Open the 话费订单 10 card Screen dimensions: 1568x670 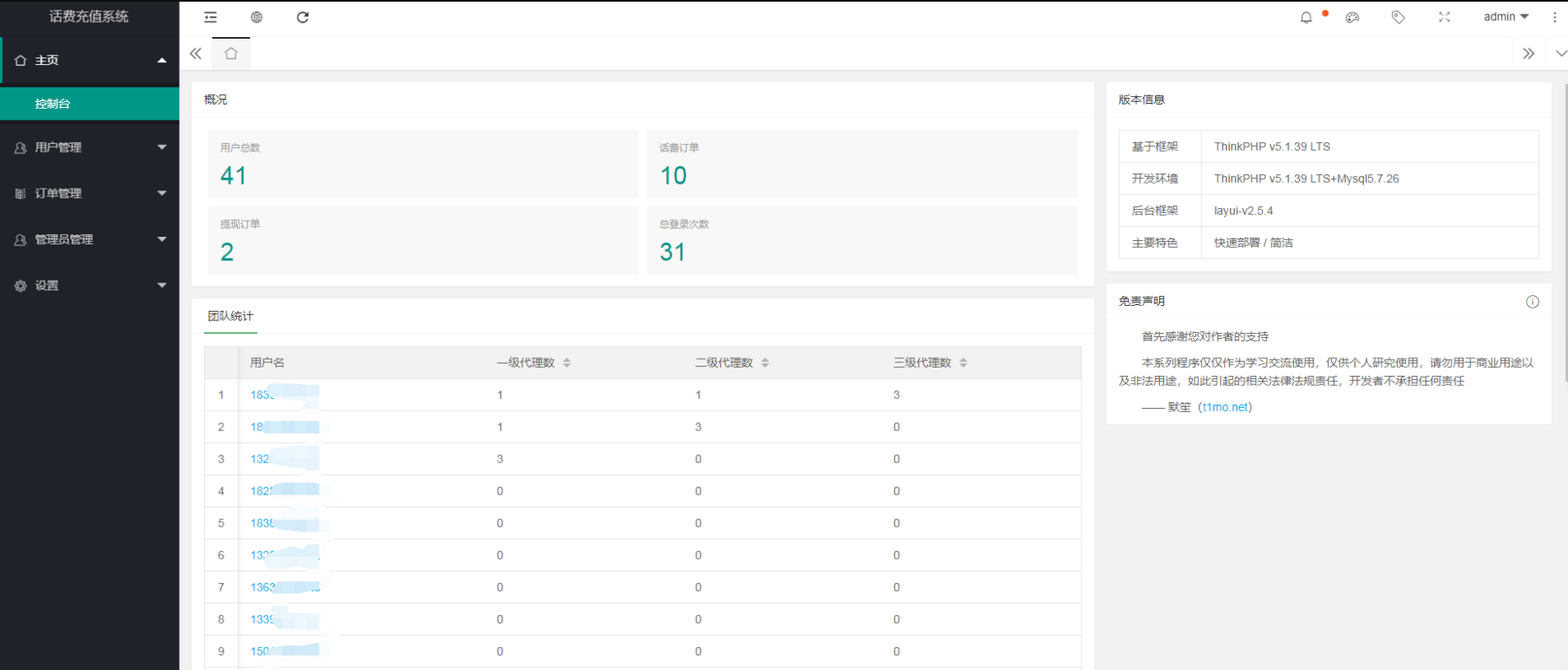(862, 164)
